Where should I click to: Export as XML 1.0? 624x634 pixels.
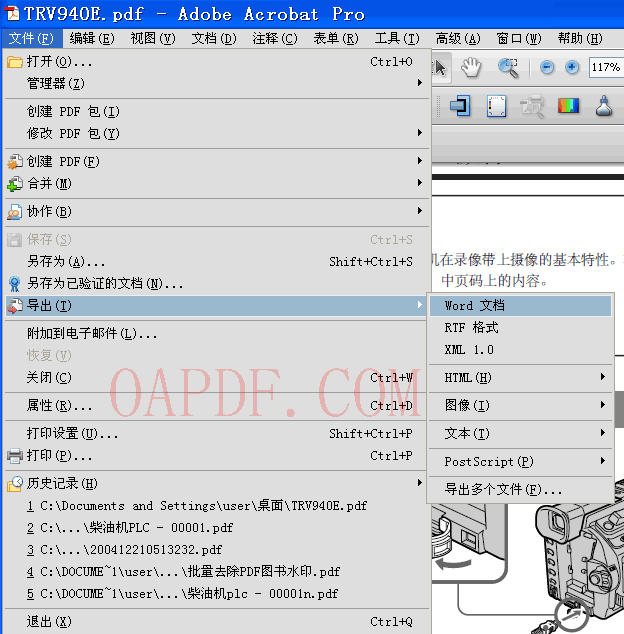click(x=520, y=350)
